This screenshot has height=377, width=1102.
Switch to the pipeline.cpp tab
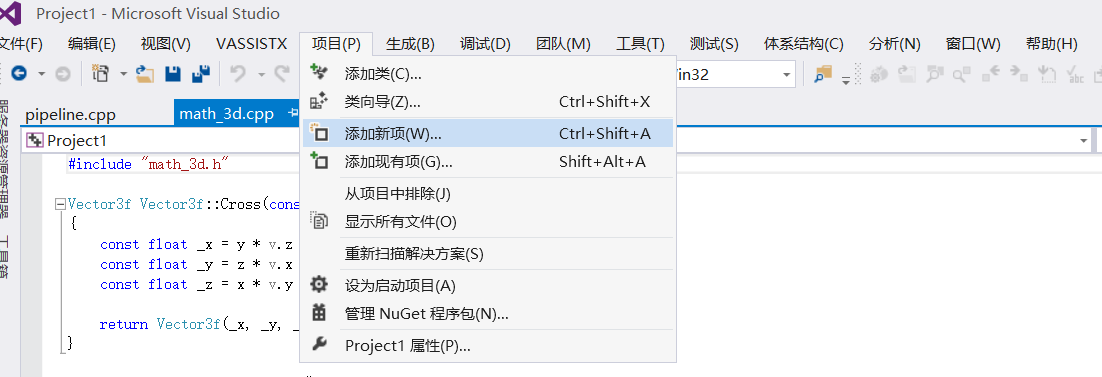coord(71,115)
